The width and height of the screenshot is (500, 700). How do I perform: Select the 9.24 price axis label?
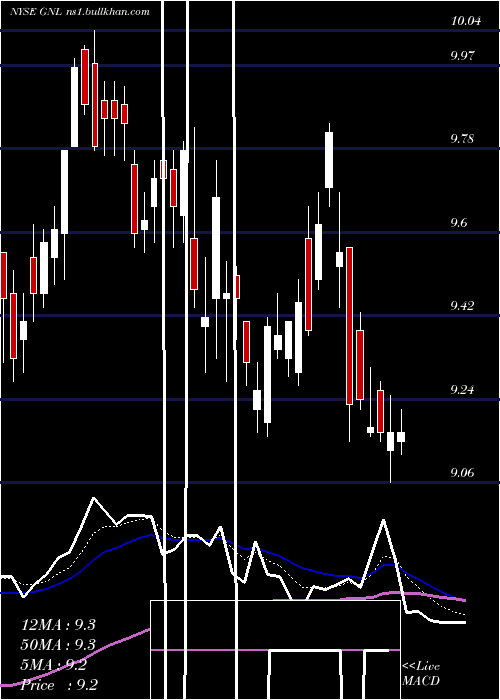(463, 390)
